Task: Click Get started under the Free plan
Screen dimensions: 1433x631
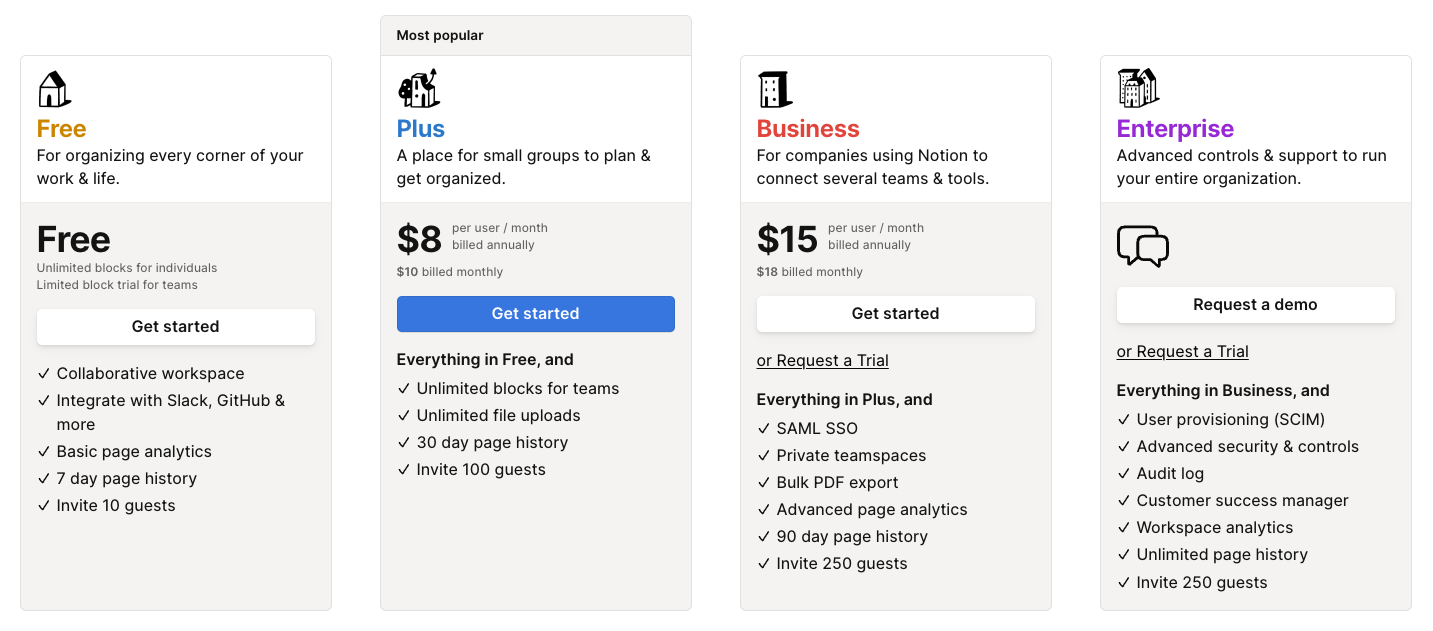Action: coord(175,327)
